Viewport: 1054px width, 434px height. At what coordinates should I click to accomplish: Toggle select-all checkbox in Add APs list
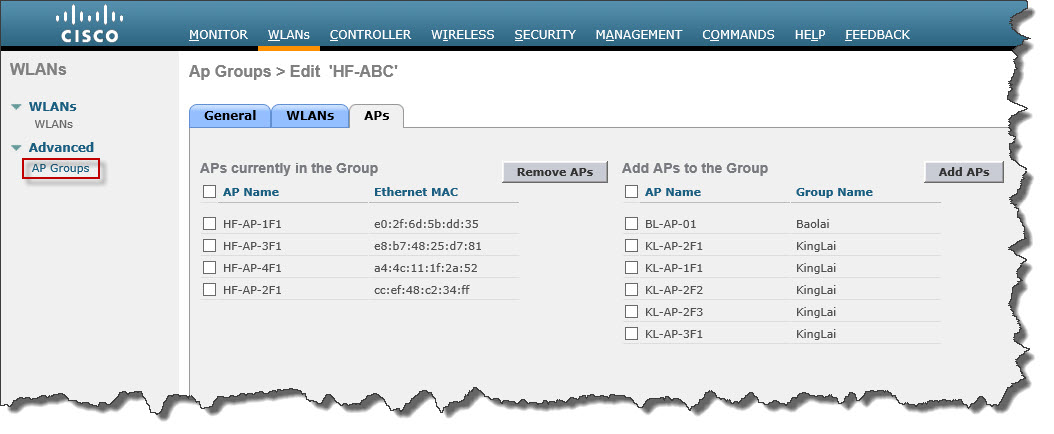[x=631, y=192]
